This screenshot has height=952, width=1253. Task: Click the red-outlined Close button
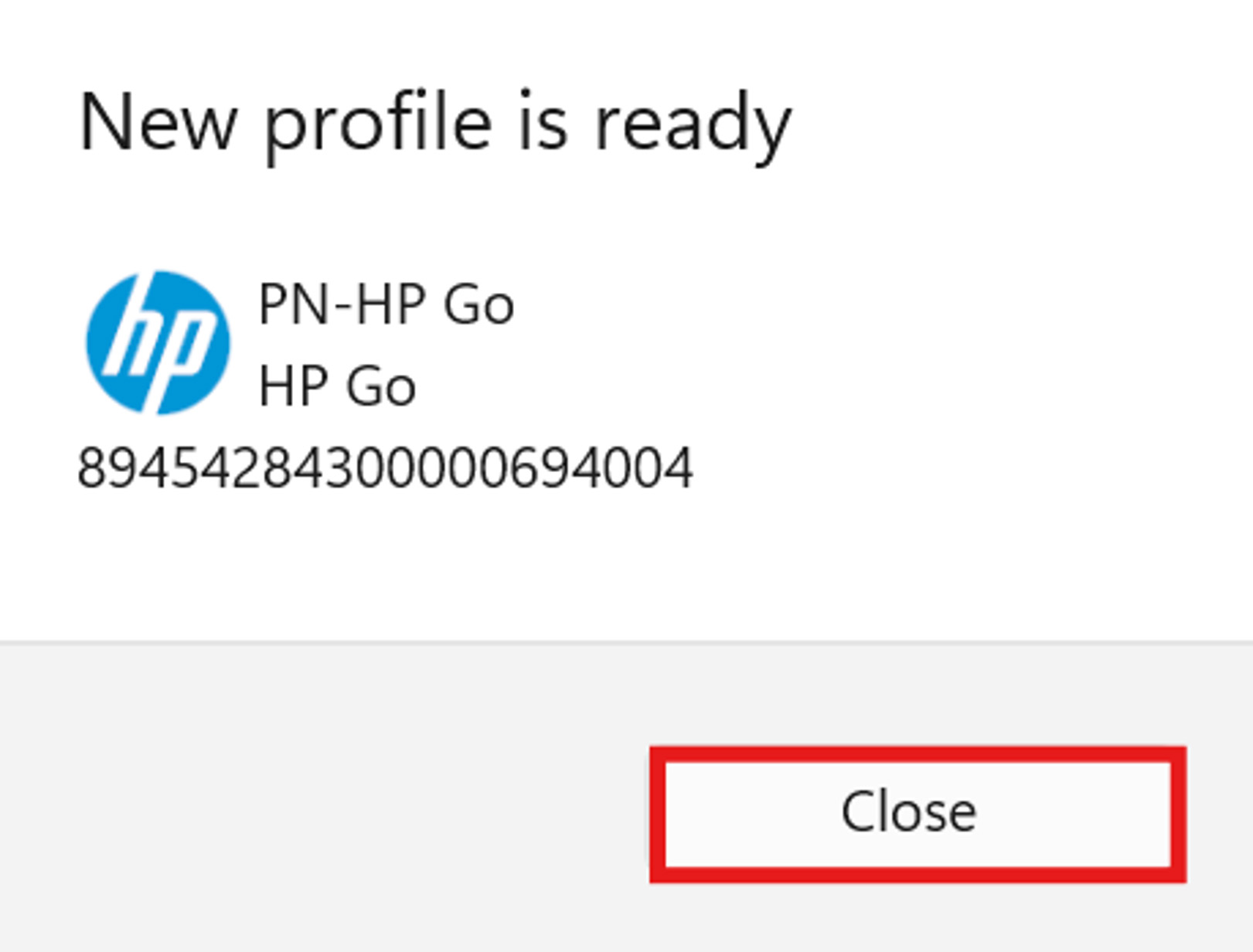tap(917, 814)
